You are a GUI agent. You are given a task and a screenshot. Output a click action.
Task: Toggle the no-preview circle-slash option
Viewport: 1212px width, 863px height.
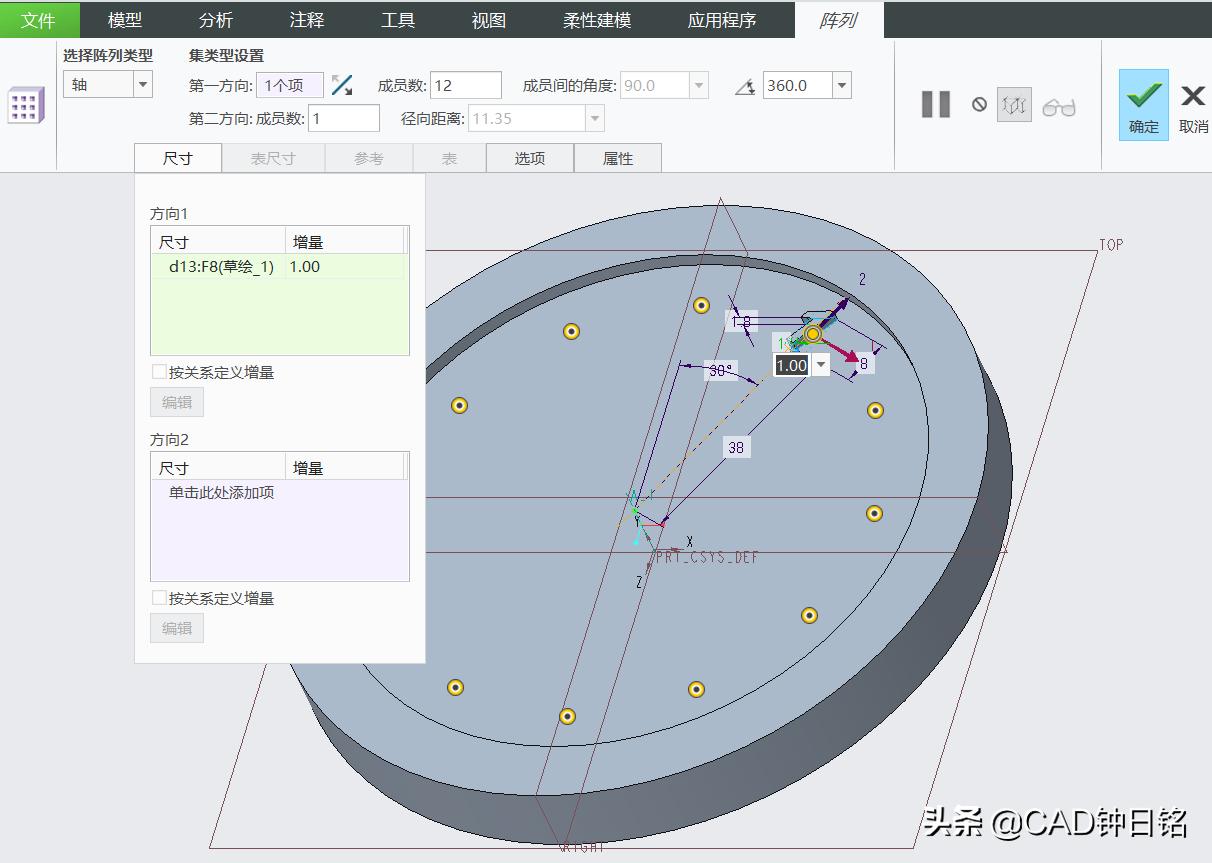[x=979, y=104]
